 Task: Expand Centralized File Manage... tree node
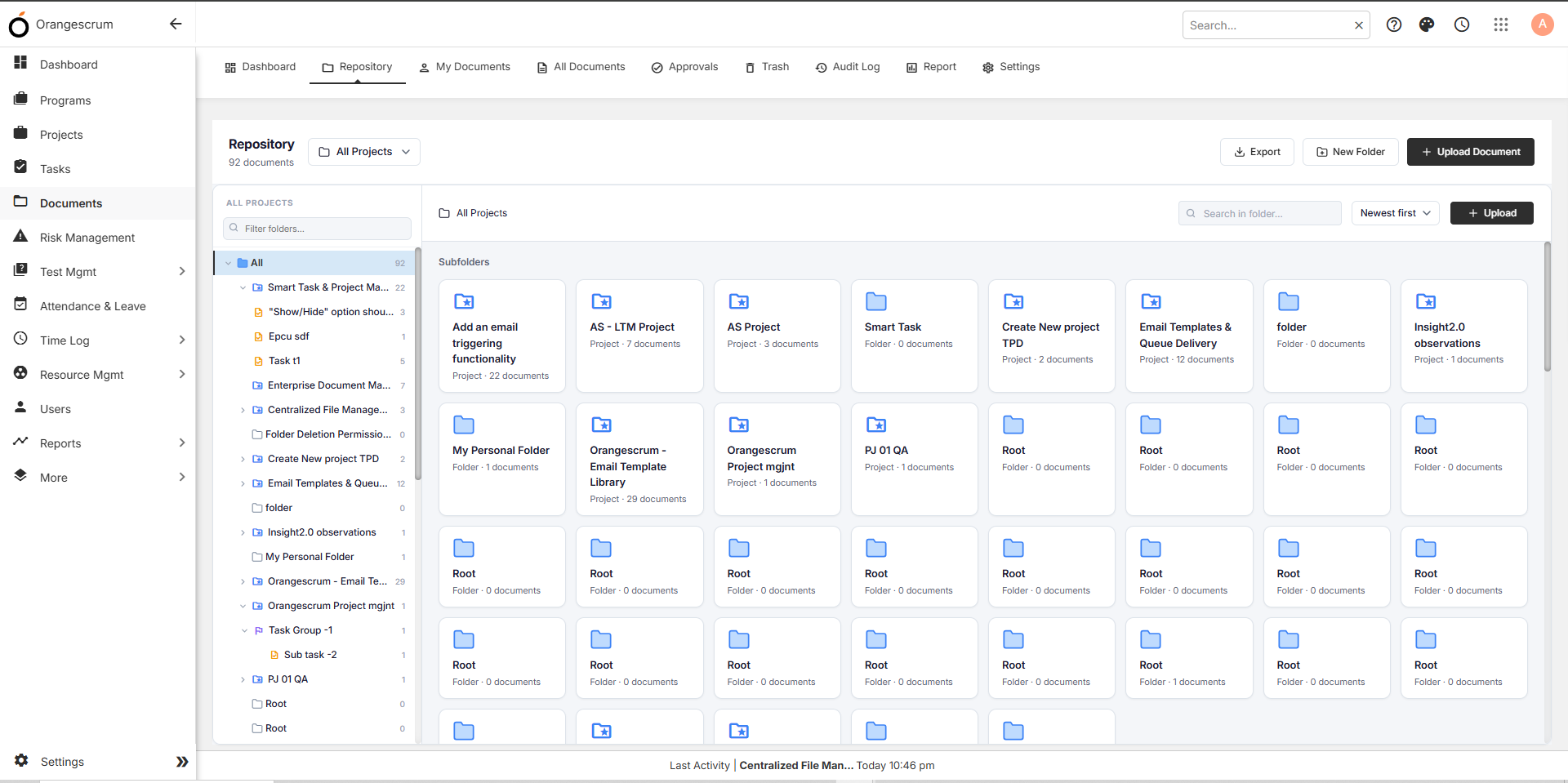click(x=243, y=410)
